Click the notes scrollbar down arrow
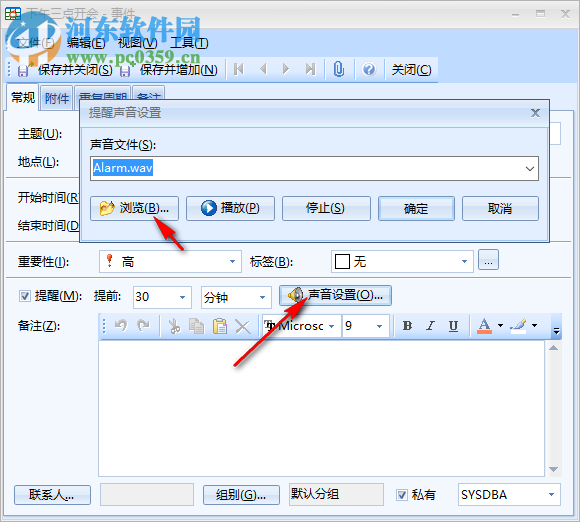Viewport: 580px width, 522px height. click(553, 469)
